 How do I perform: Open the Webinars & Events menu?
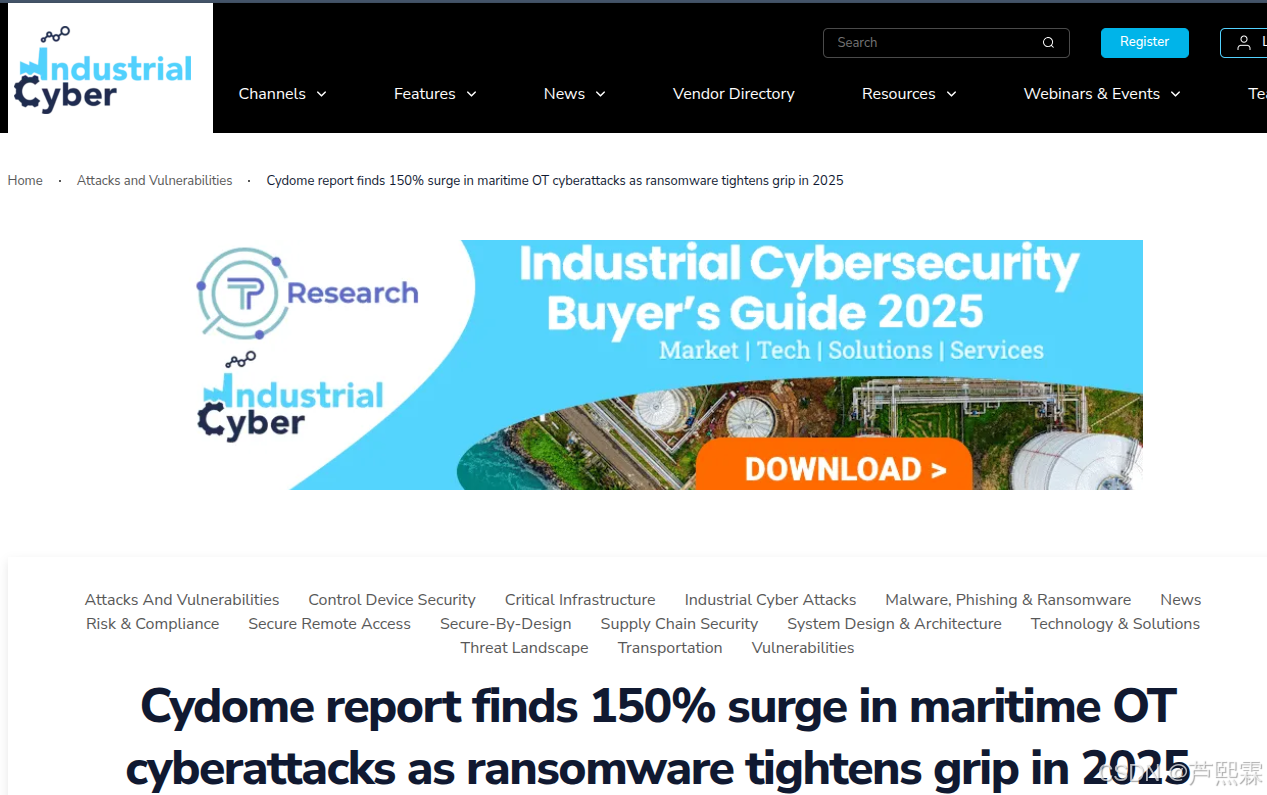click(1092, 94)
